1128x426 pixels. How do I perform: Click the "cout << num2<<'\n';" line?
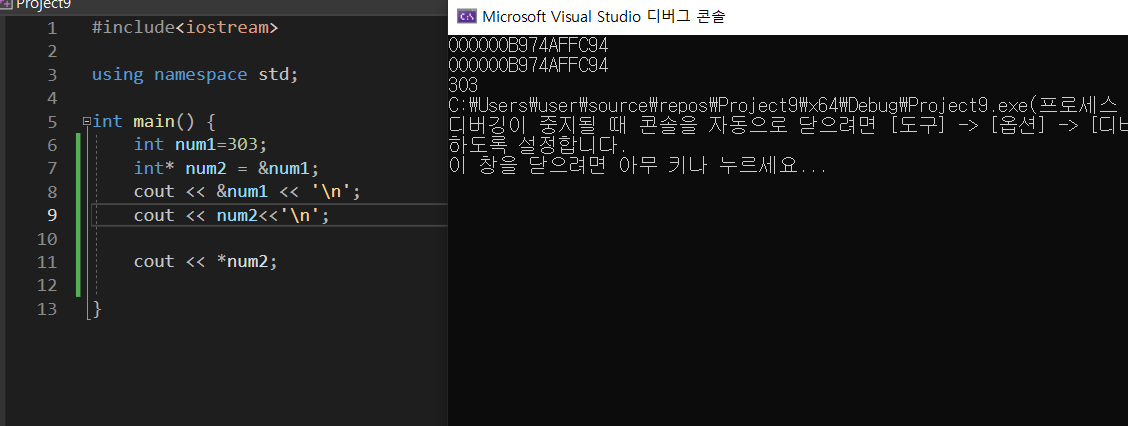pos(232,215)
